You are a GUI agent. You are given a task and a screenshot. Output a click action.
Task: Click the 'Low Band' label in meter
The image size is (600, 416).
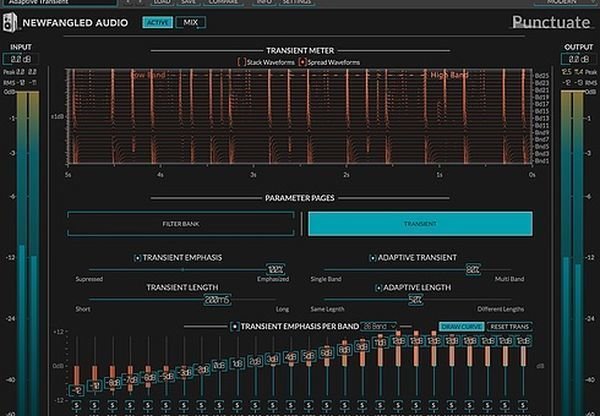148,75
